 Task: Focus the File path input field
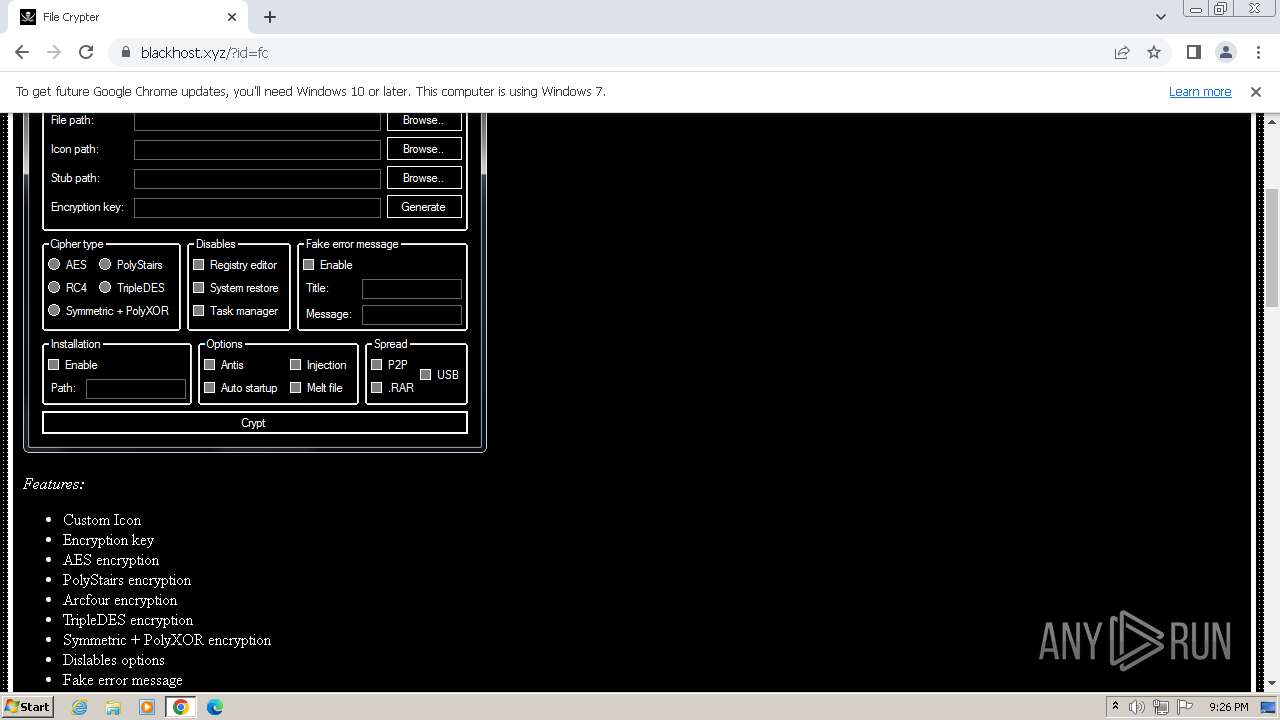pos(257,120)
